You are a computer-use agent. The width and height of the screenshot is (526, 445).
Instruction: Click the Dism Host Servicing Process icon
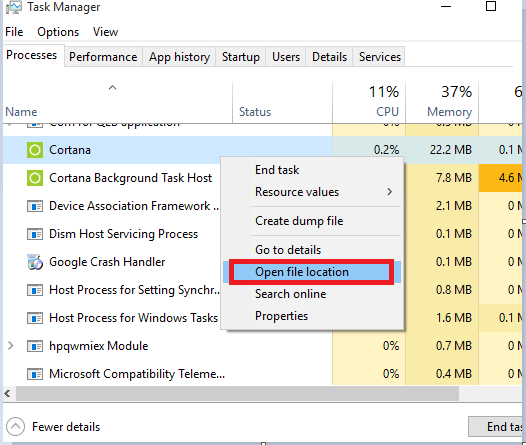click(x=35, y=234)
